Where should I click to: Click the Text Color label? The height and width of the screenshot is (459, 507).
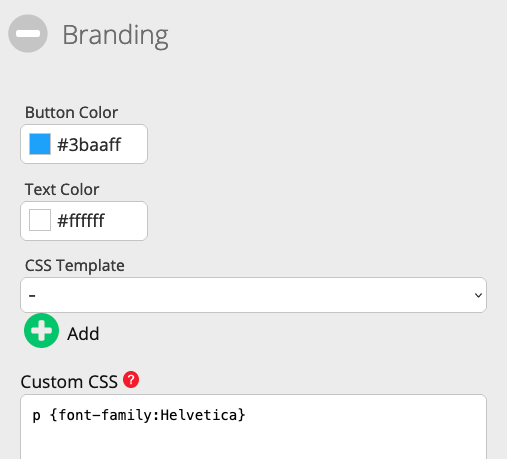(62, 189)
